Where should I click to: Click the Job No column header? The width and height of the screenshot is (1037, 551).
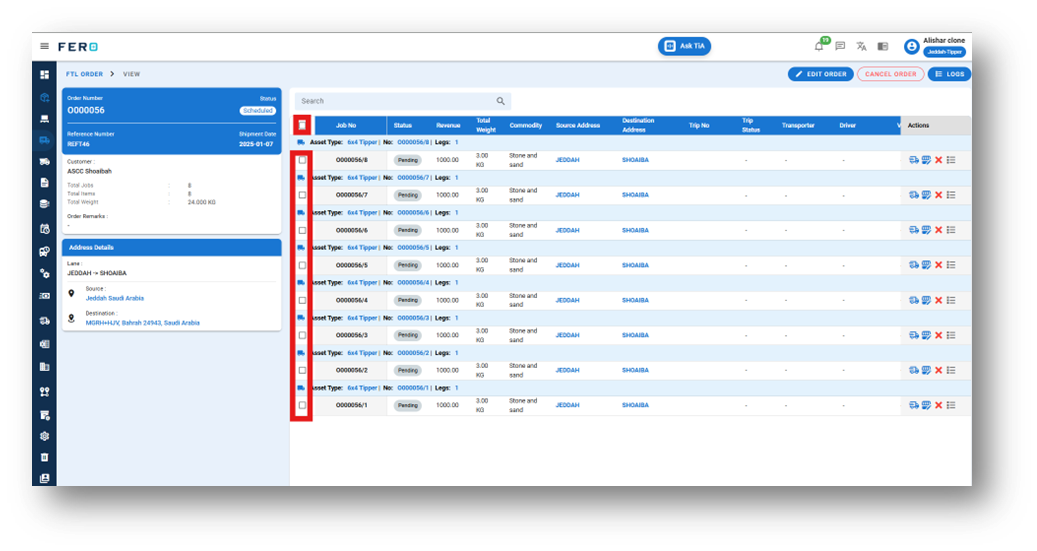tap(346, 125)
